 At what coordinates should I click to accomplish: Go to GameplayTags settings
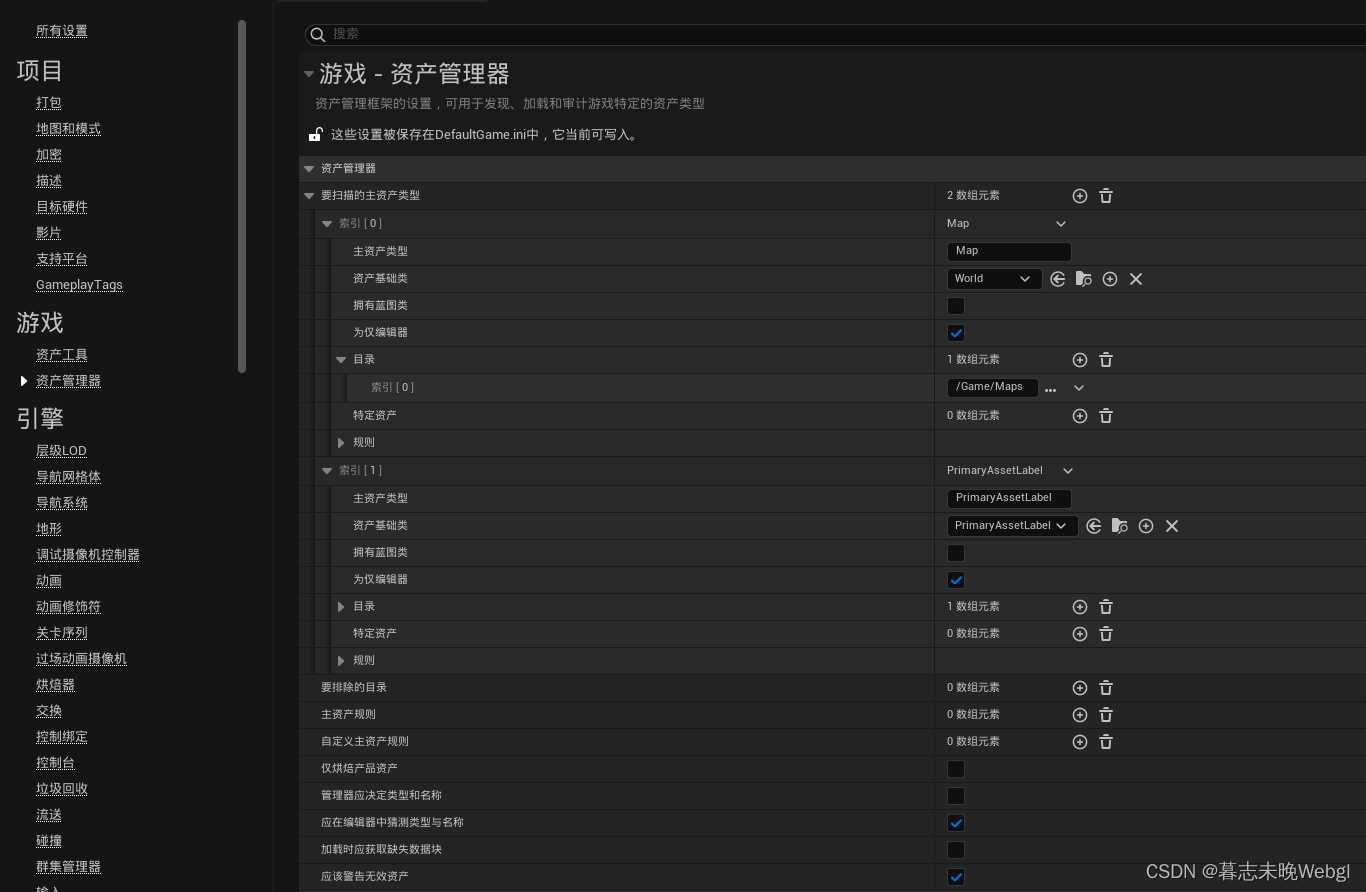coord(79,285)
